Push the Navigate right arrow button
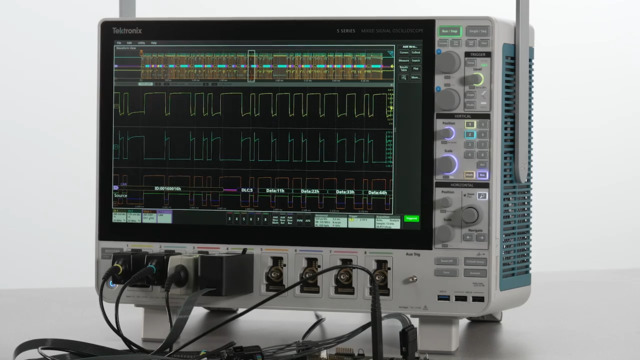Image resolution: width=640 pixels, height=360 pixels. [481, 237]
